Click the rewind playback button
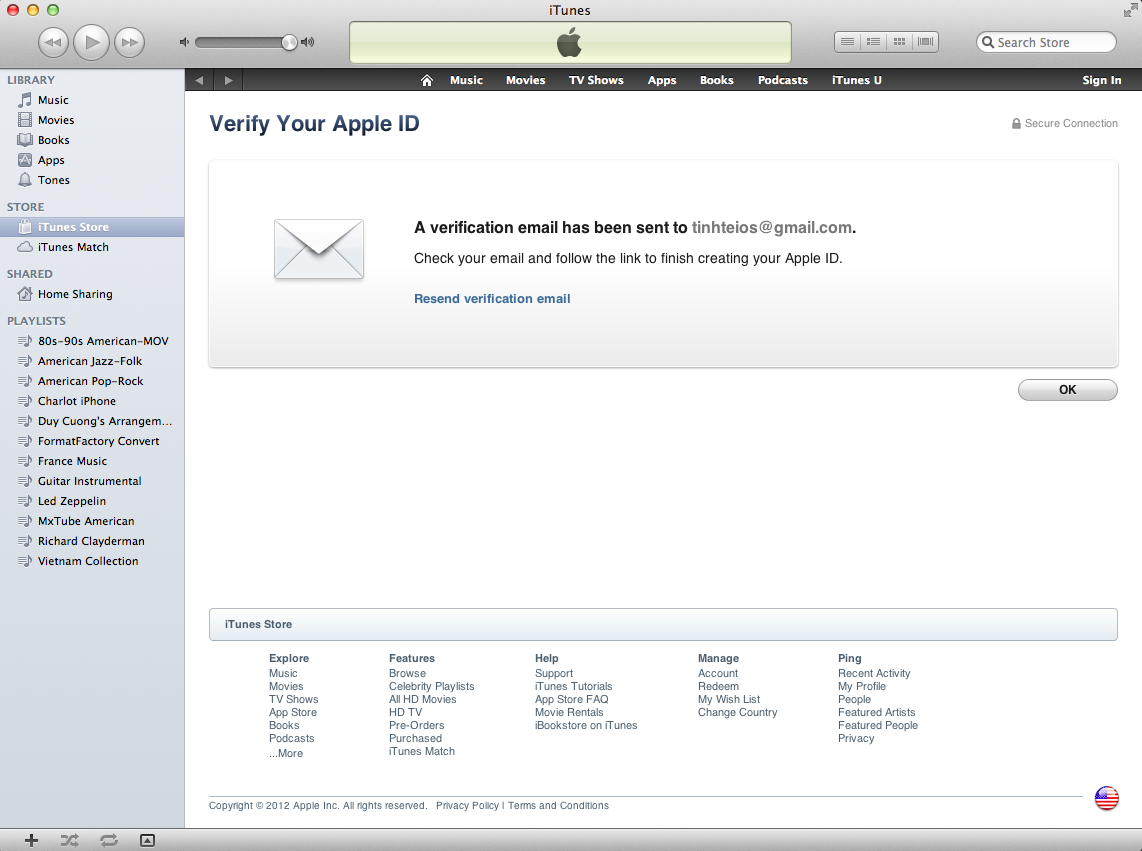 pyautogui.click(x=53, y=42)
